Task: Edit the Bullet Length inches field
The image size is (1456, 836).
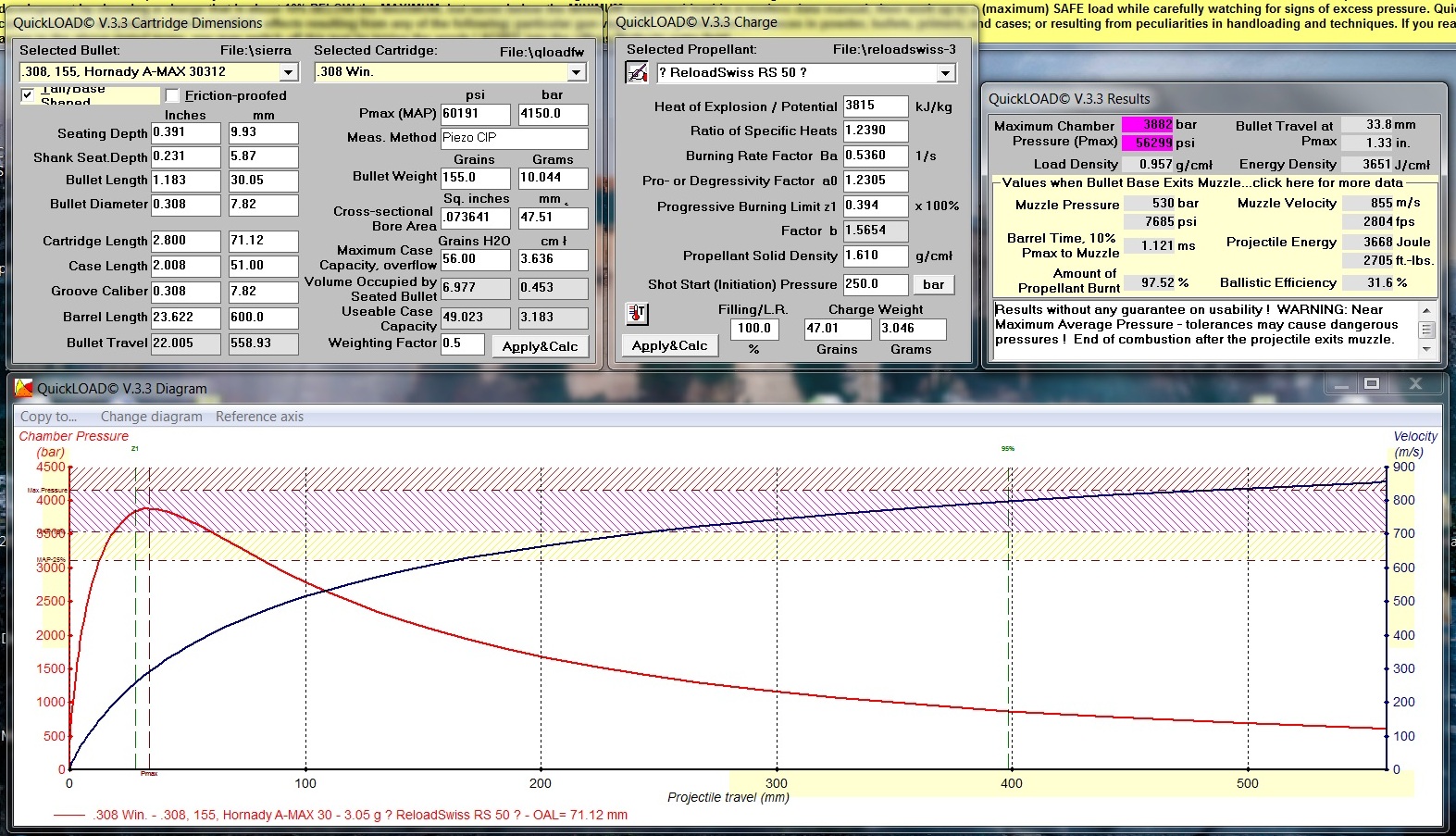Action: (186, 181)
